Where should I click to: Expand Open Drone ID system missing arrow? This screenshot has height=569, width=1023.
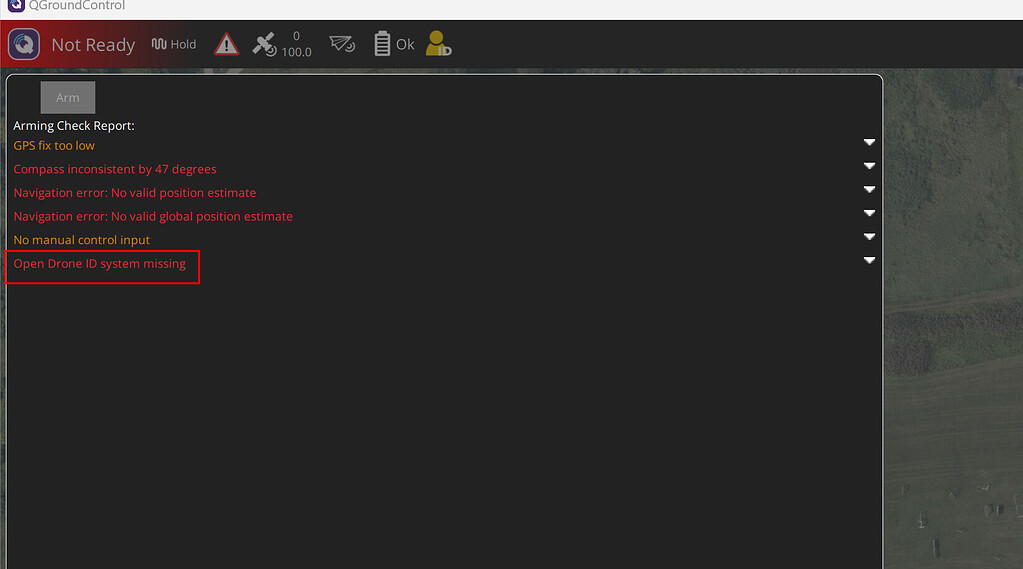(x=869, y=260)
